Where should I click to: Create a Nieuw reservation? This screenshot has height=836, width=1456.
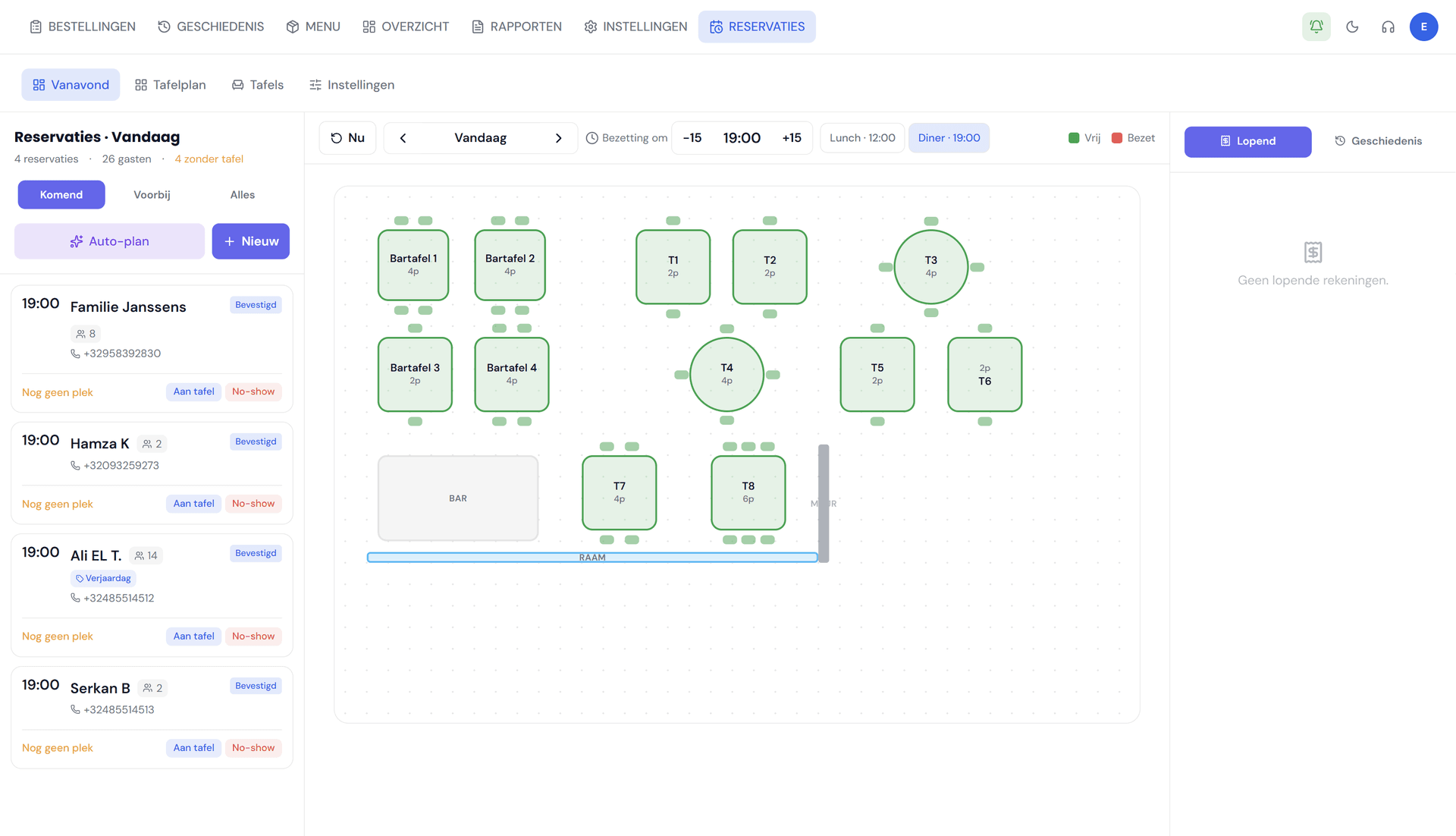coord(250,241)
